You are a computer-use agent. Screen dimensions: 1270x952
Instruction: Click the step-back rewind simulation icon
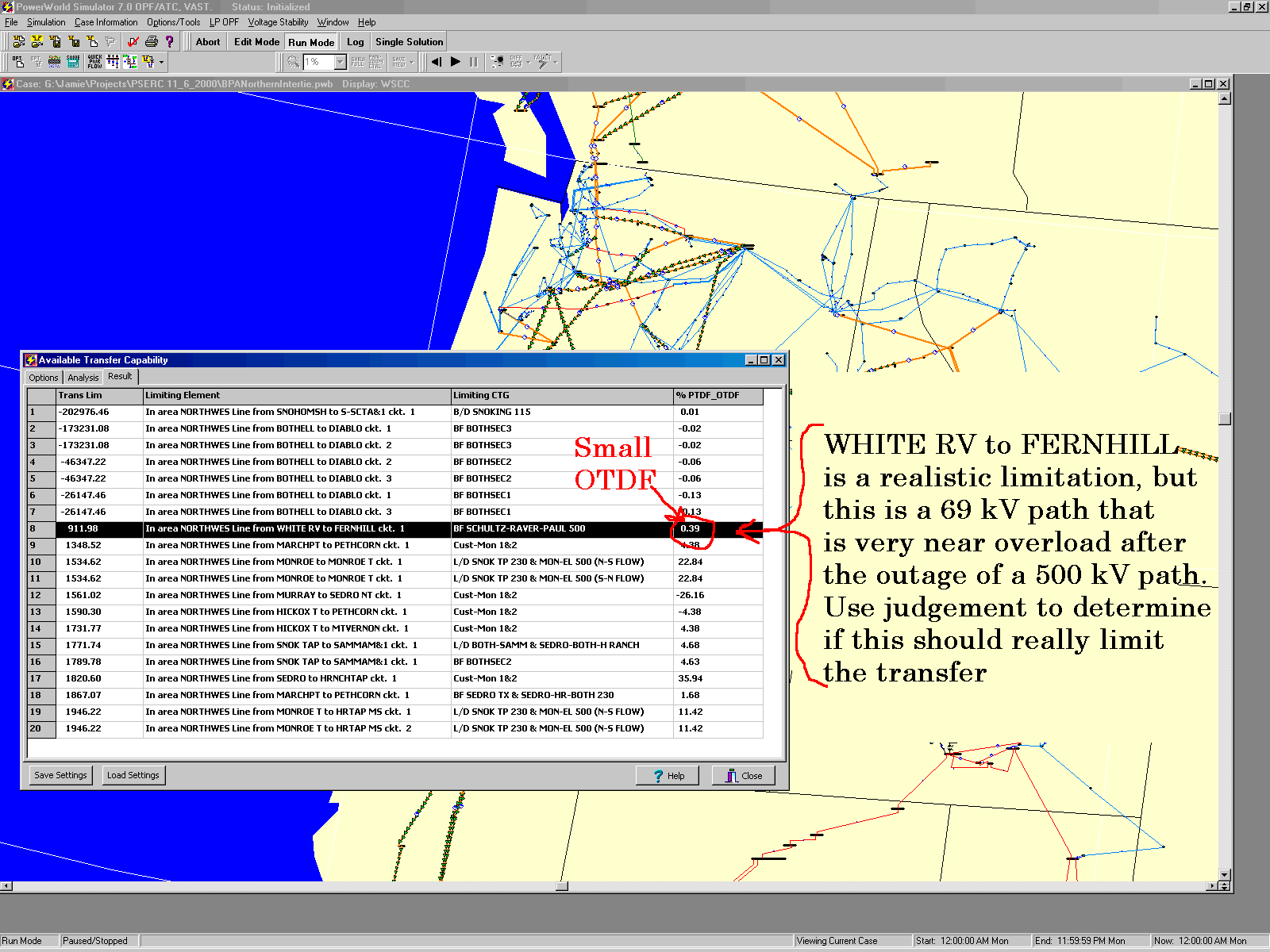[x=436, y=61]
